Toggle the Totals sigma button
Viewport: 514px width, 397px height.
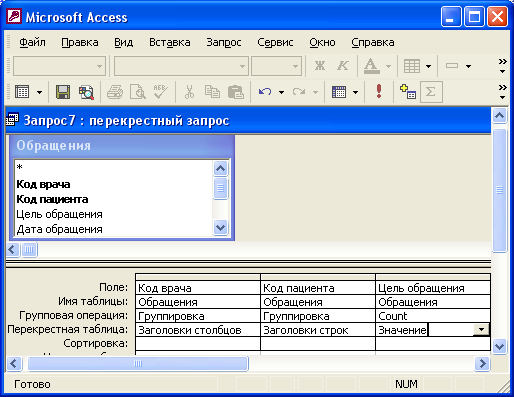pyautogui.click(x=431, y=92)
